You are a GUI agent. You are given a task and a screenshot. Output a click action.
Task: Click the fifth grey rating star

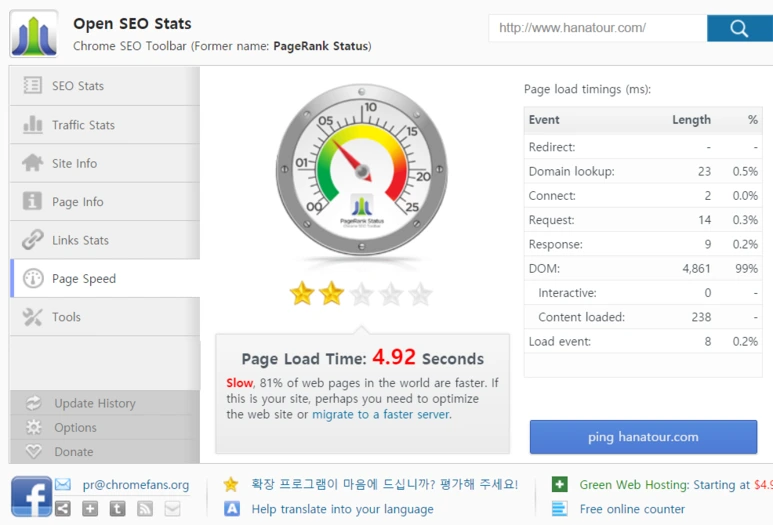(x=421, y=294)
